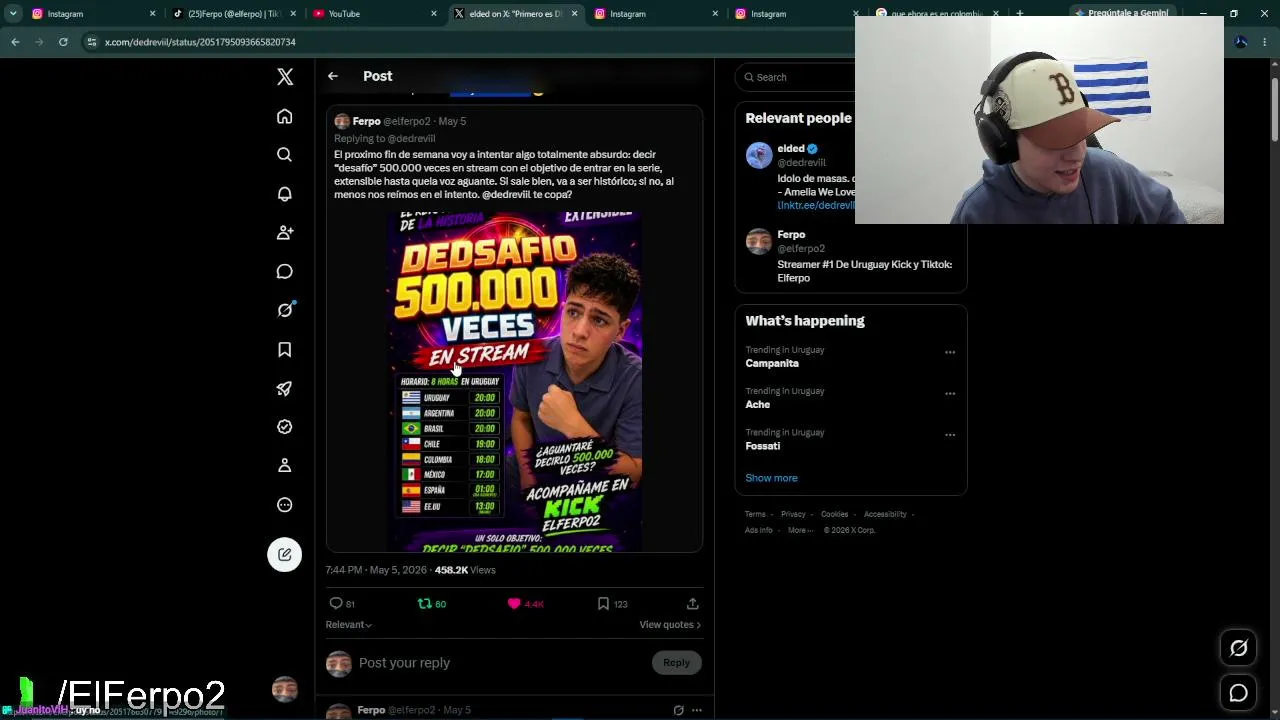Open Chat bubble icon in the sidebar
The width and height of the screenshot is (1280, 720).
click(285, 272)
